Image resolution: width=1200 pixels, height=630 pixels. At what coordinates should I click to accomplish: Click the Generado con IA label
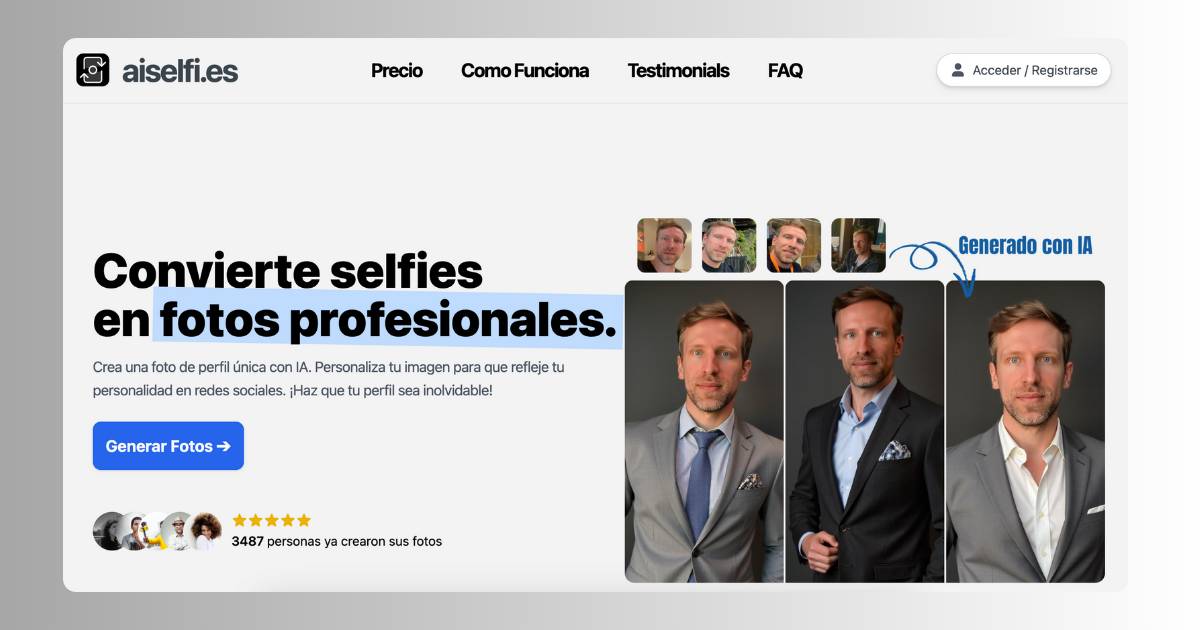point(1025,245)
